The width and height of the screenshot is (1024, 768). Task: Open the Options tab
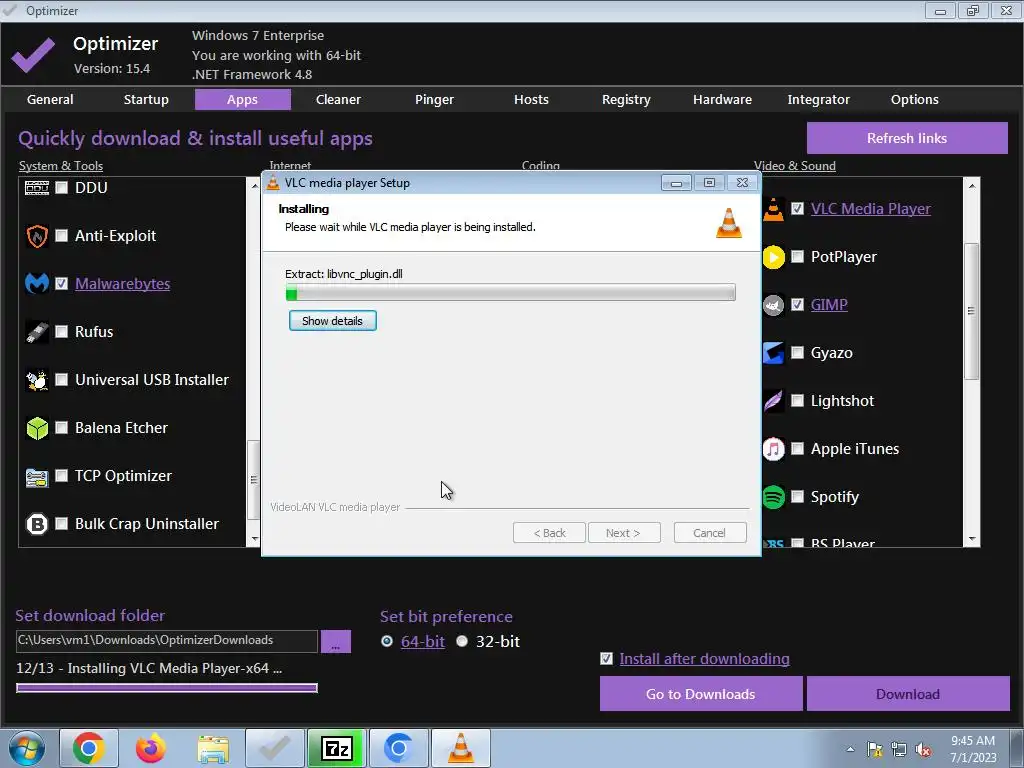(x=914, y=100)
